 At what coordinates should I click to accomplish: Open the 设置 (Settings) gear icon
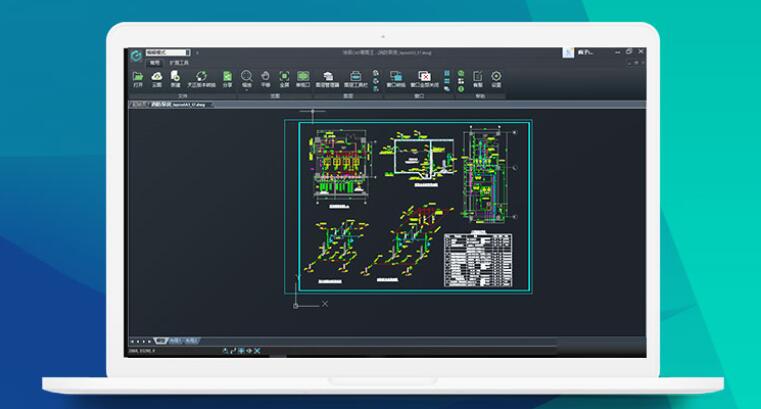pyautogui.click(x=496, y=76)
